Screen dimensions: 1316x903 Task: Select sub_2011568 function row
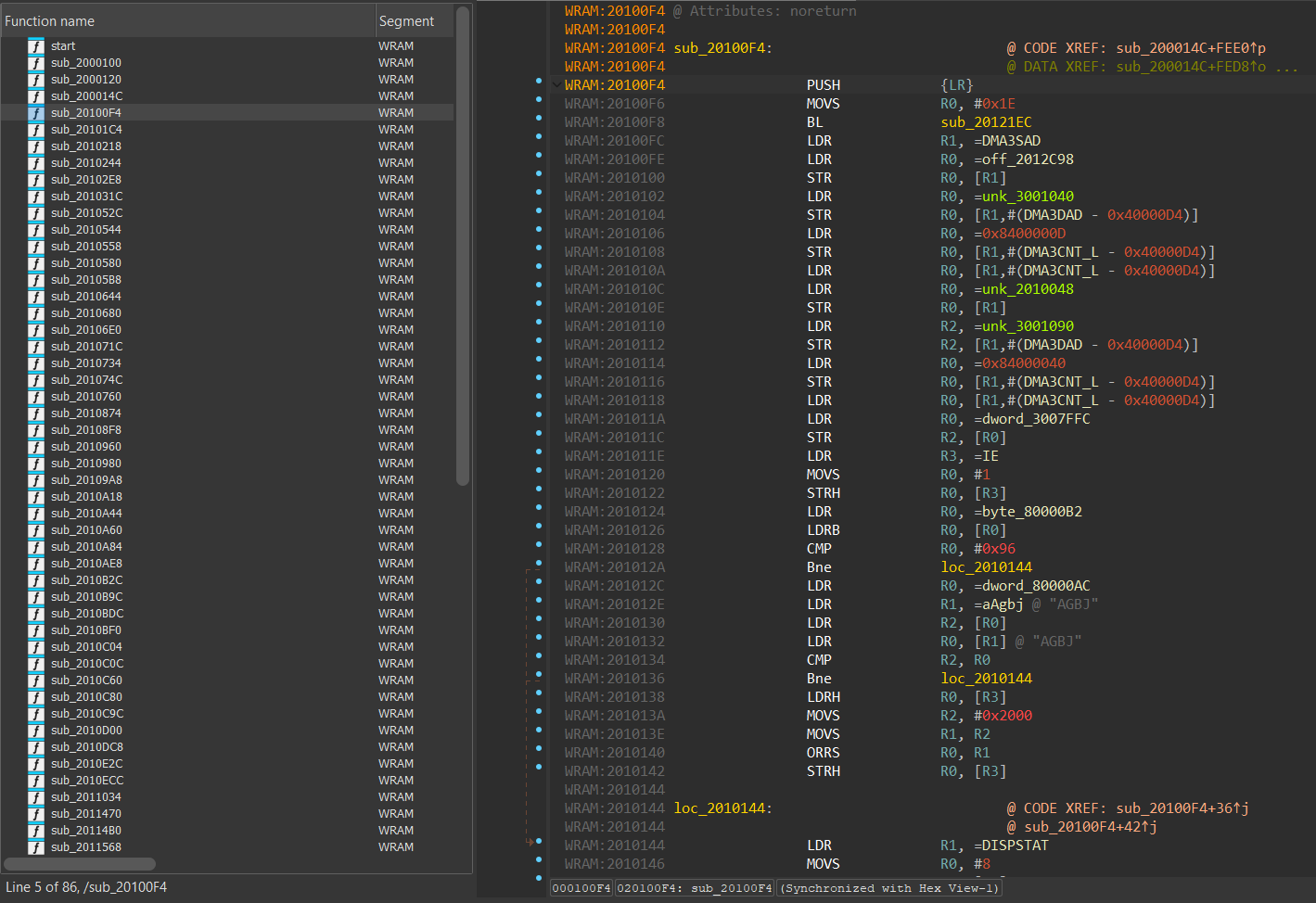pyautogui.click(x=227, y=847)
